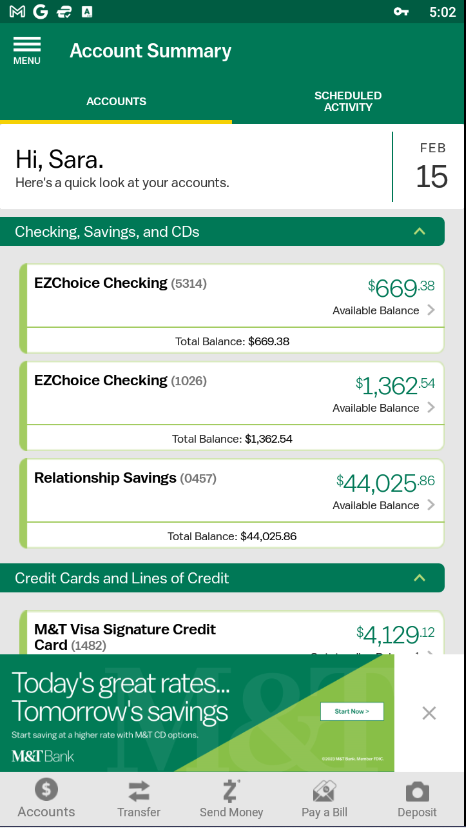This screenshot has width=466, height=828.
Task: Tap the Deposit camera icon
Action: (x=417, y=792)
